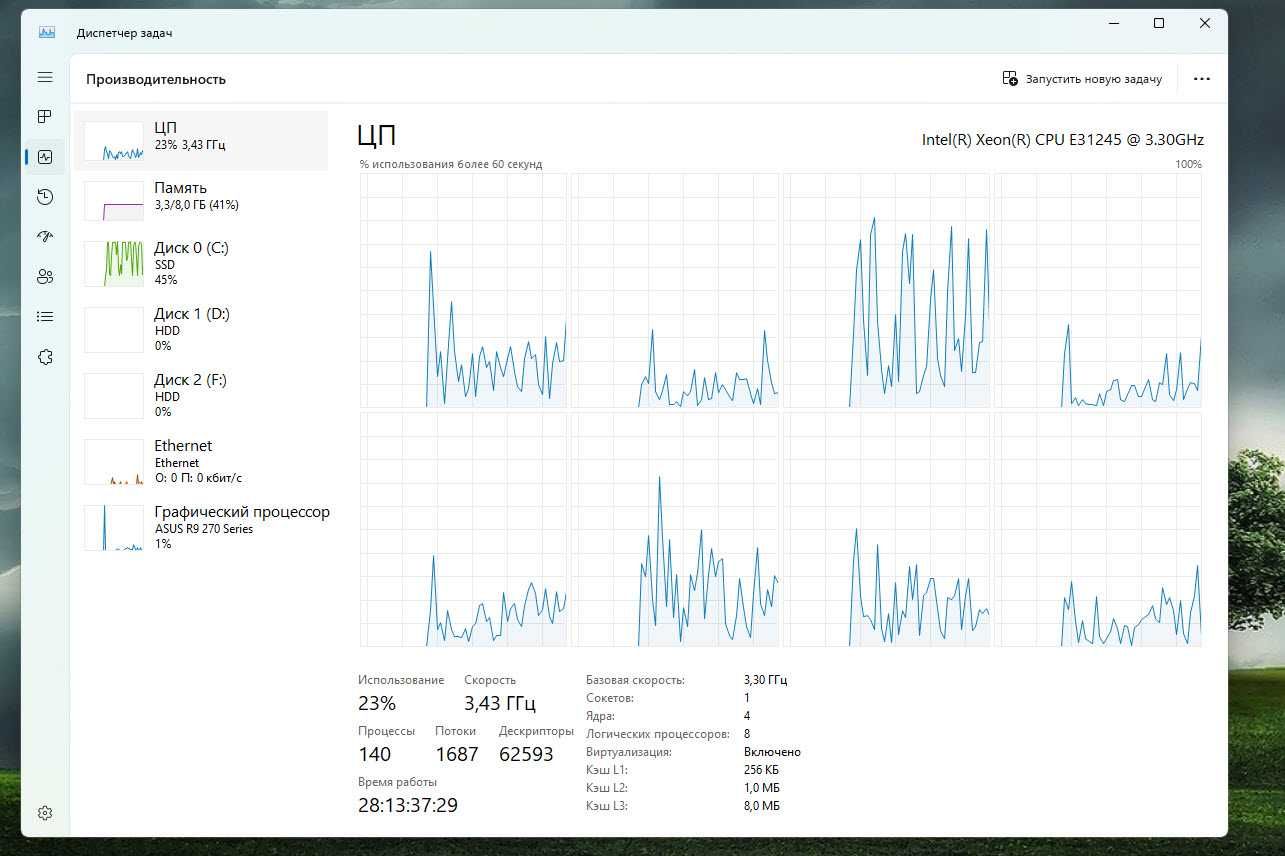Click the 'Кэш L3:' label

click(x=606, y=806)
